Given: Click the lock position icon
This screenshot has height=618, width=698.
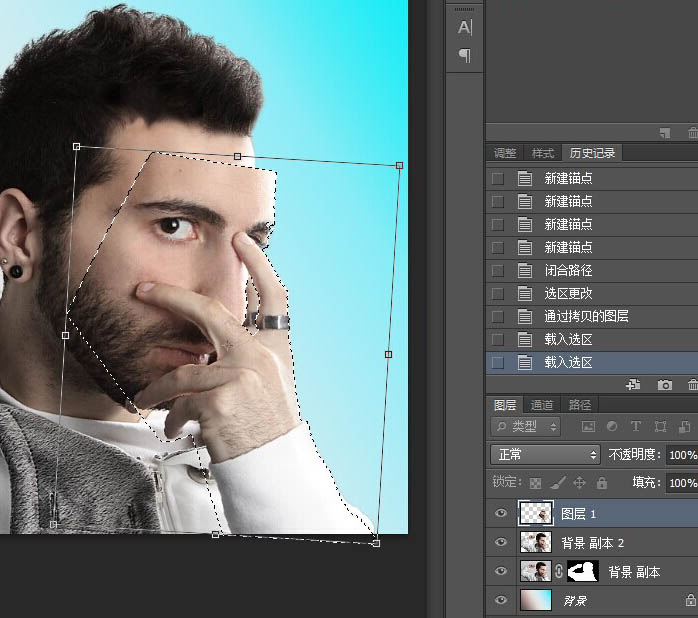Looking at the screenshot, I should [x=579, y=483].
